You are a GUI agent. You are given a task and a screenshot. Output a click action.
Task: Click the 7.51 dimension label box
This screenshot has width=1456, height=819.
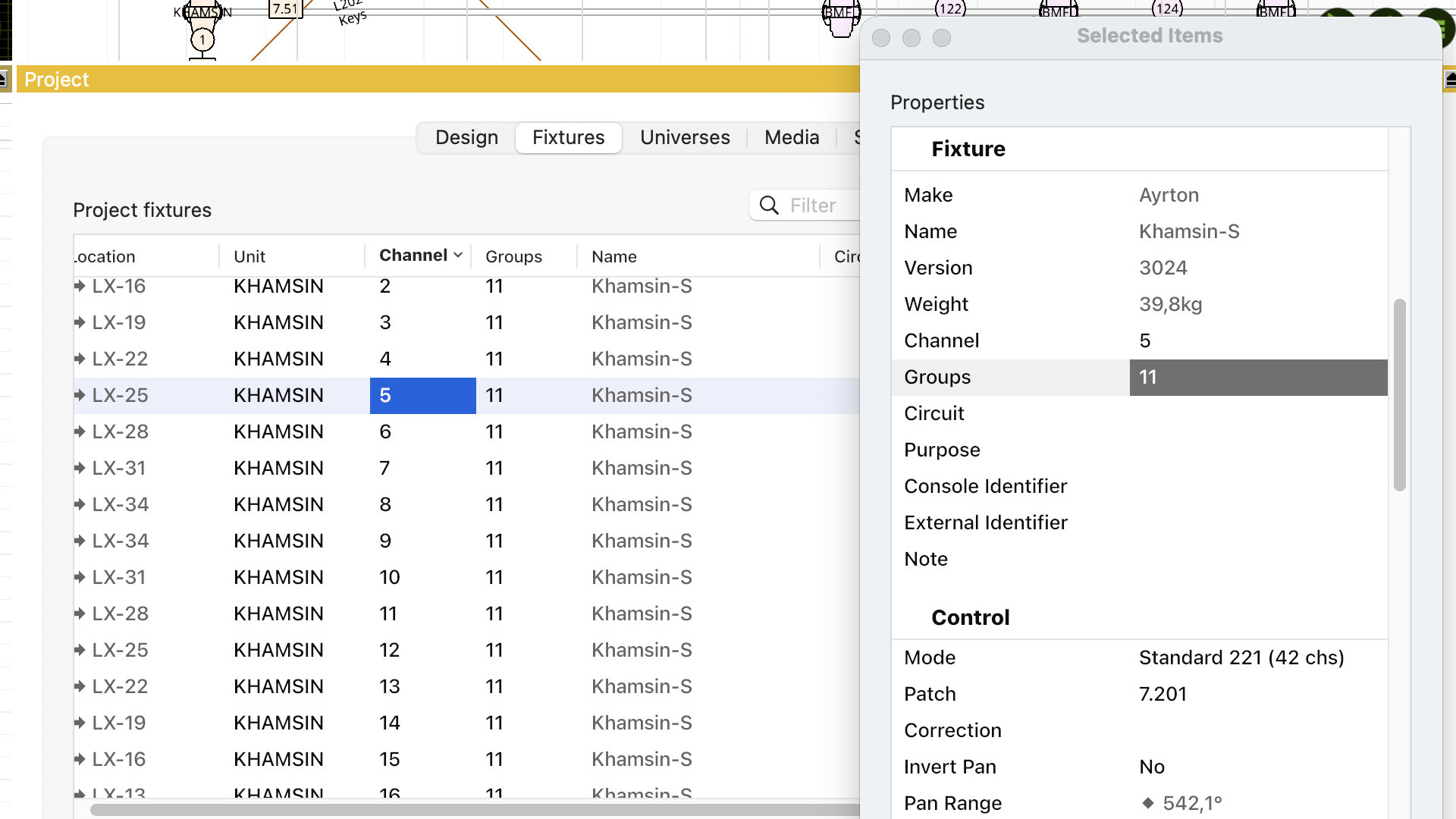pos(285,8)
